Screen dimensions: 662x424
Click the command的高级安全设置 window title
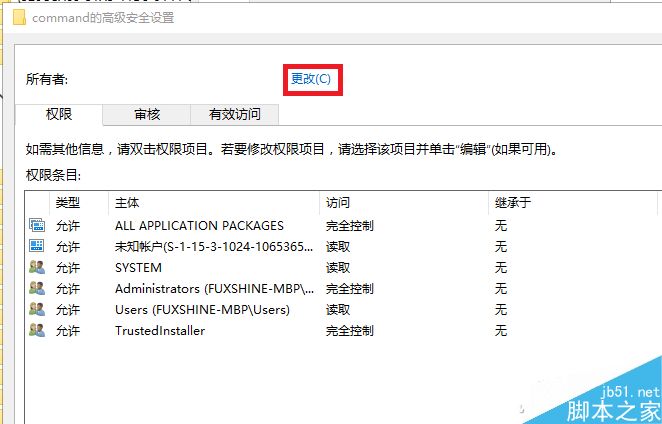(x=103, y=18)
